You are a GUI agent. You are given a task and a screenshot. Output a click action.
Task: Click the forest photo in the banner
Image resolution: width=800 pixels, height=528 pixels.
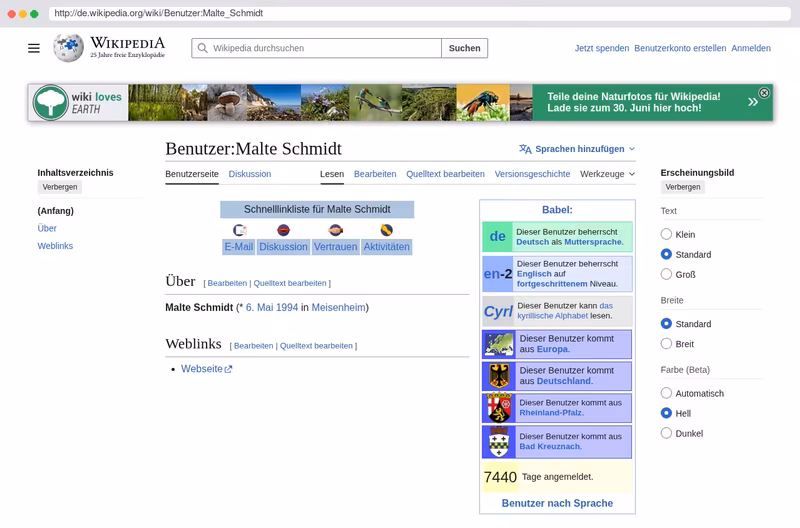coord(155,103)
